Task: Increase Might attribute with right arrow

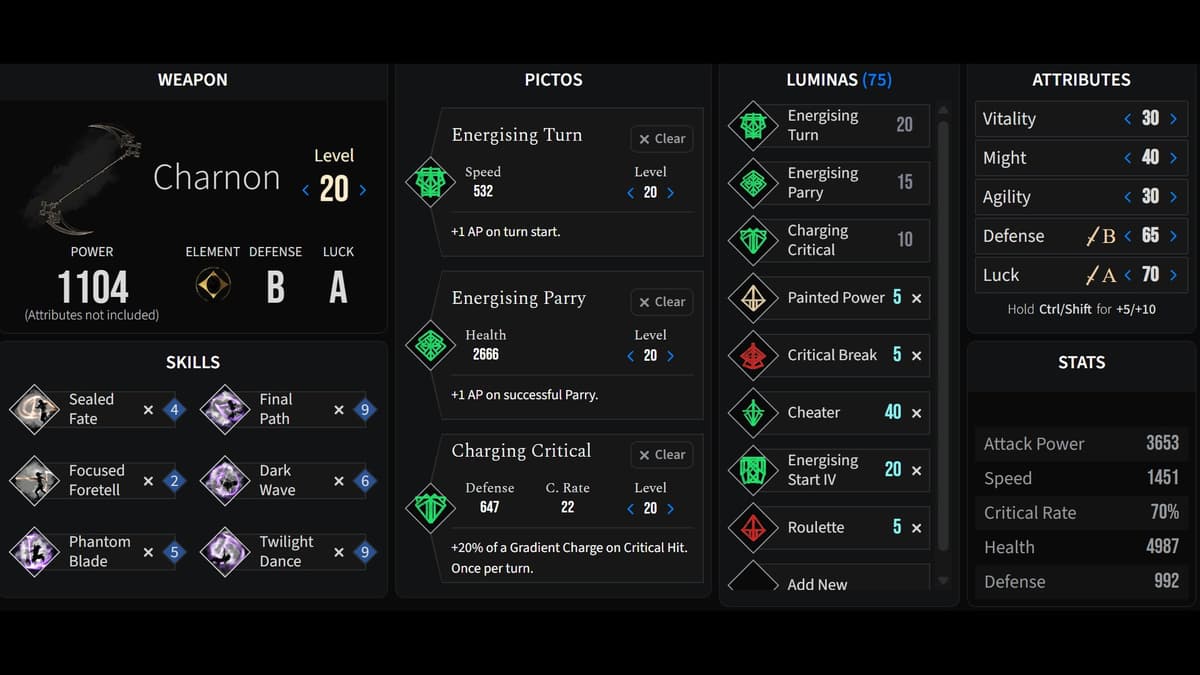Action: click(x=1174, y=158)
